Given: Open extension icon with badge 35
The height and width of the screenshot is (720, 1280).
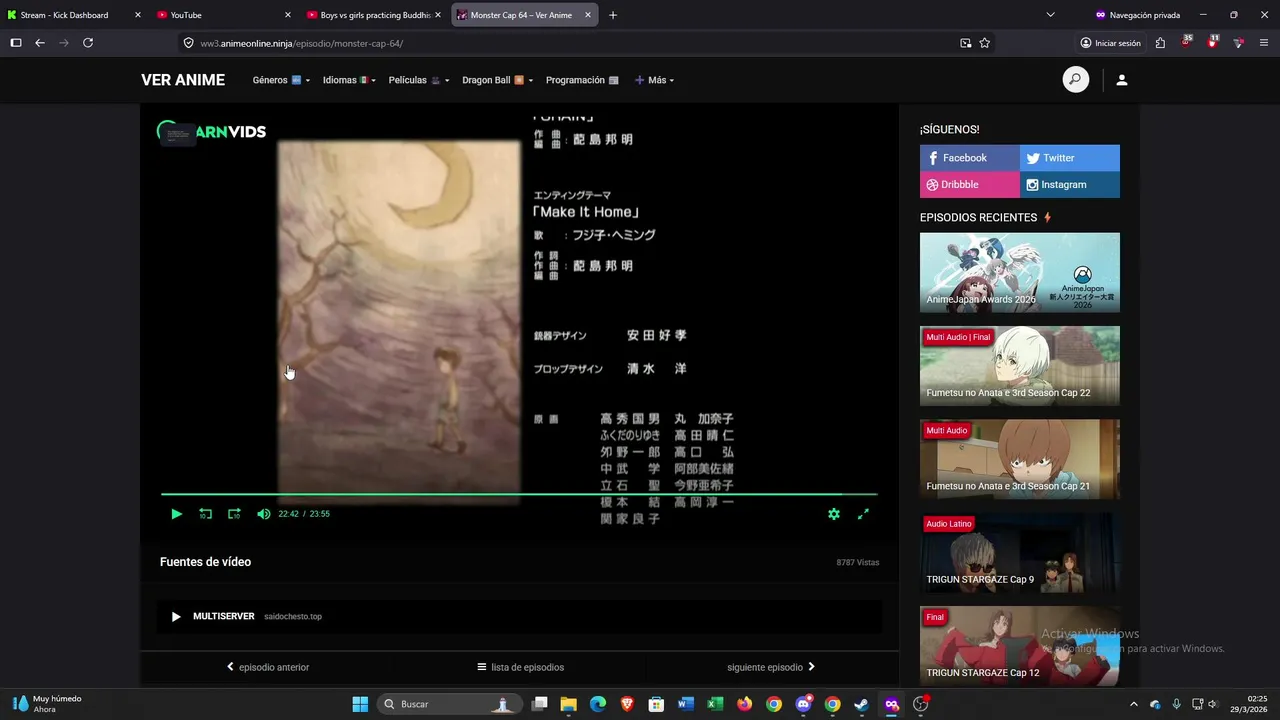Looking at the screenshot, I should pyautogui.click(x=1186, y=42).
